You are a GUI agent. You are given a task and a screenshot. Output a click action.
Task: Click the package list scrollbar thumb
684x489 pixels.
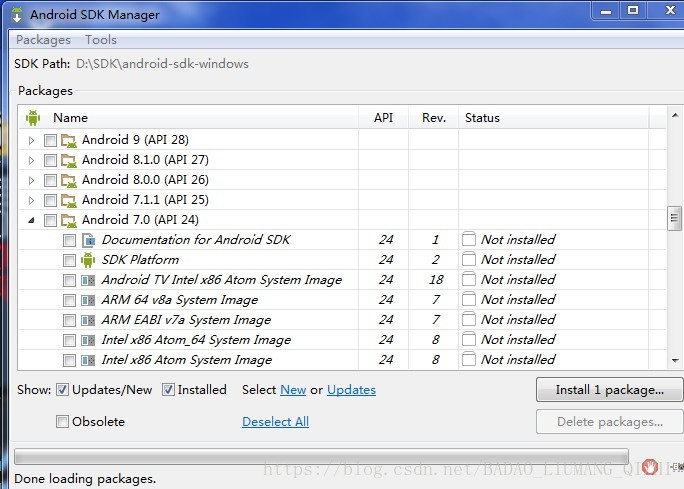(x=674, y=219)
